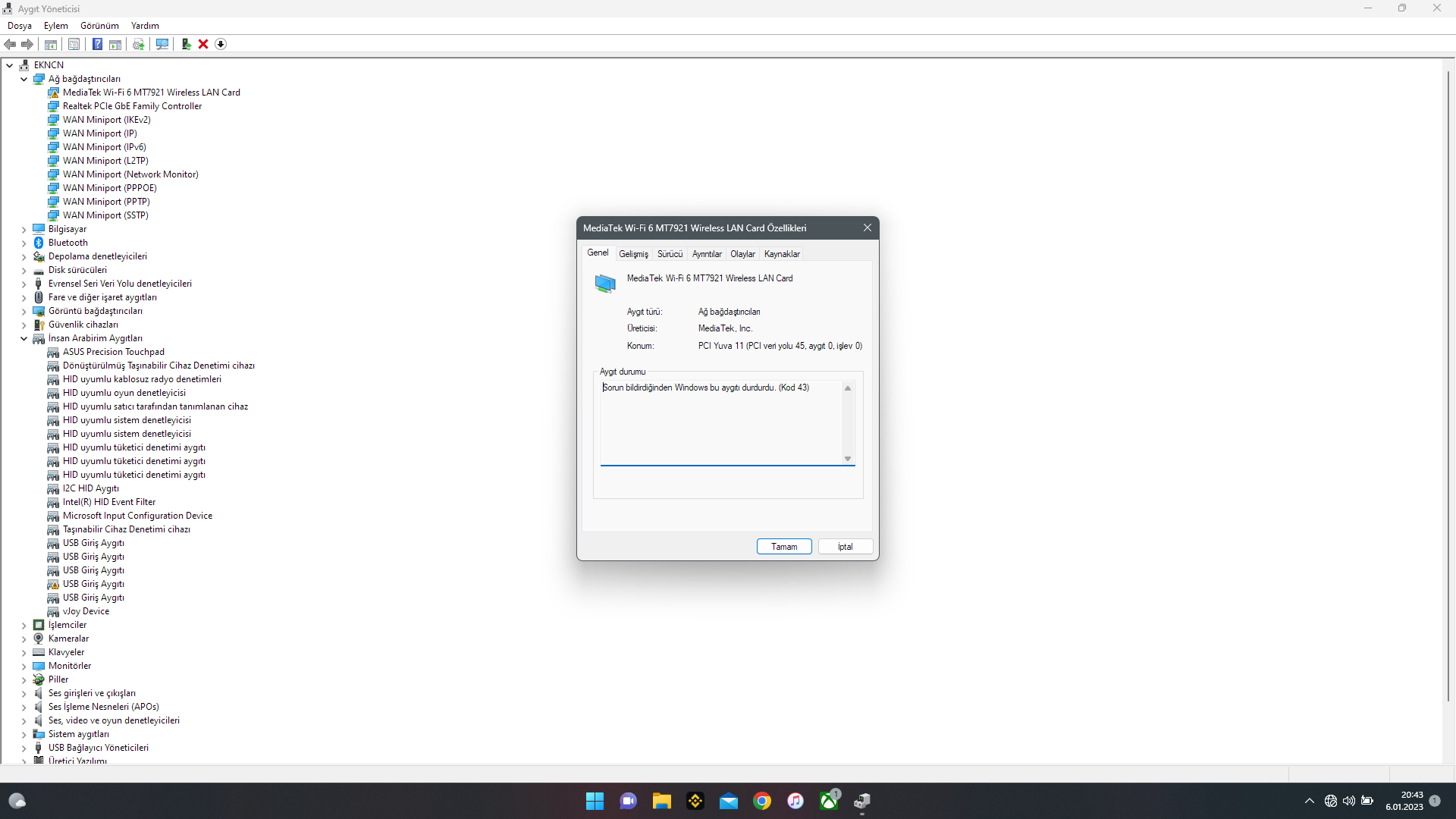
Task: Click device status scrollbar down arrow
Action: tap(848, 459)
